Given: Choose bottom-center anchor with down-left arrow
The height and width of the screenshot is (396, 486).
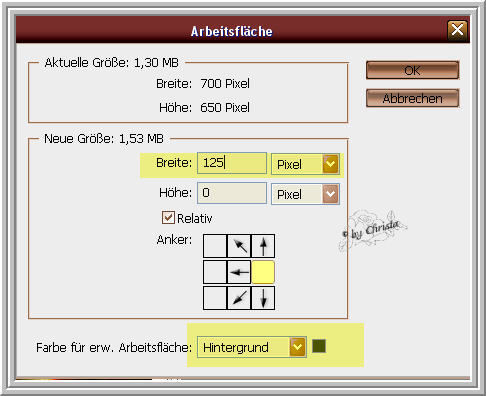Looking at the screenshot, I should [239, 298].
